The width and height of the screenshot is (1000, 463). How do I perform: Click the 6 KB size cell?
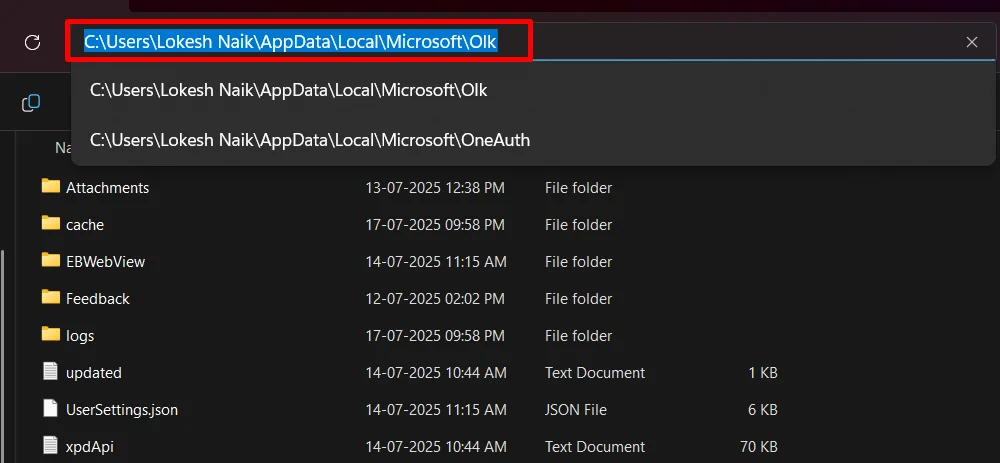(x=763, y=410)
